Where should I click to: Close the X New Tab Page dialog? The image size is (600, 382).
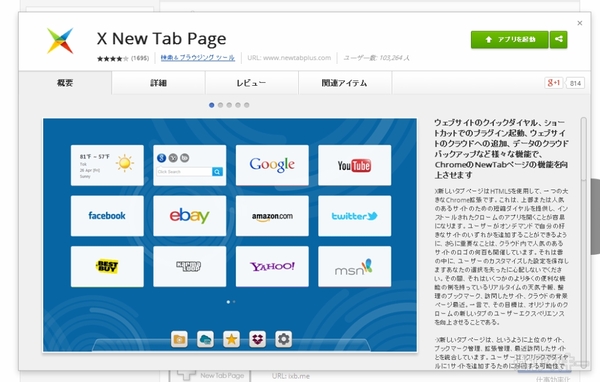point(580,23)
